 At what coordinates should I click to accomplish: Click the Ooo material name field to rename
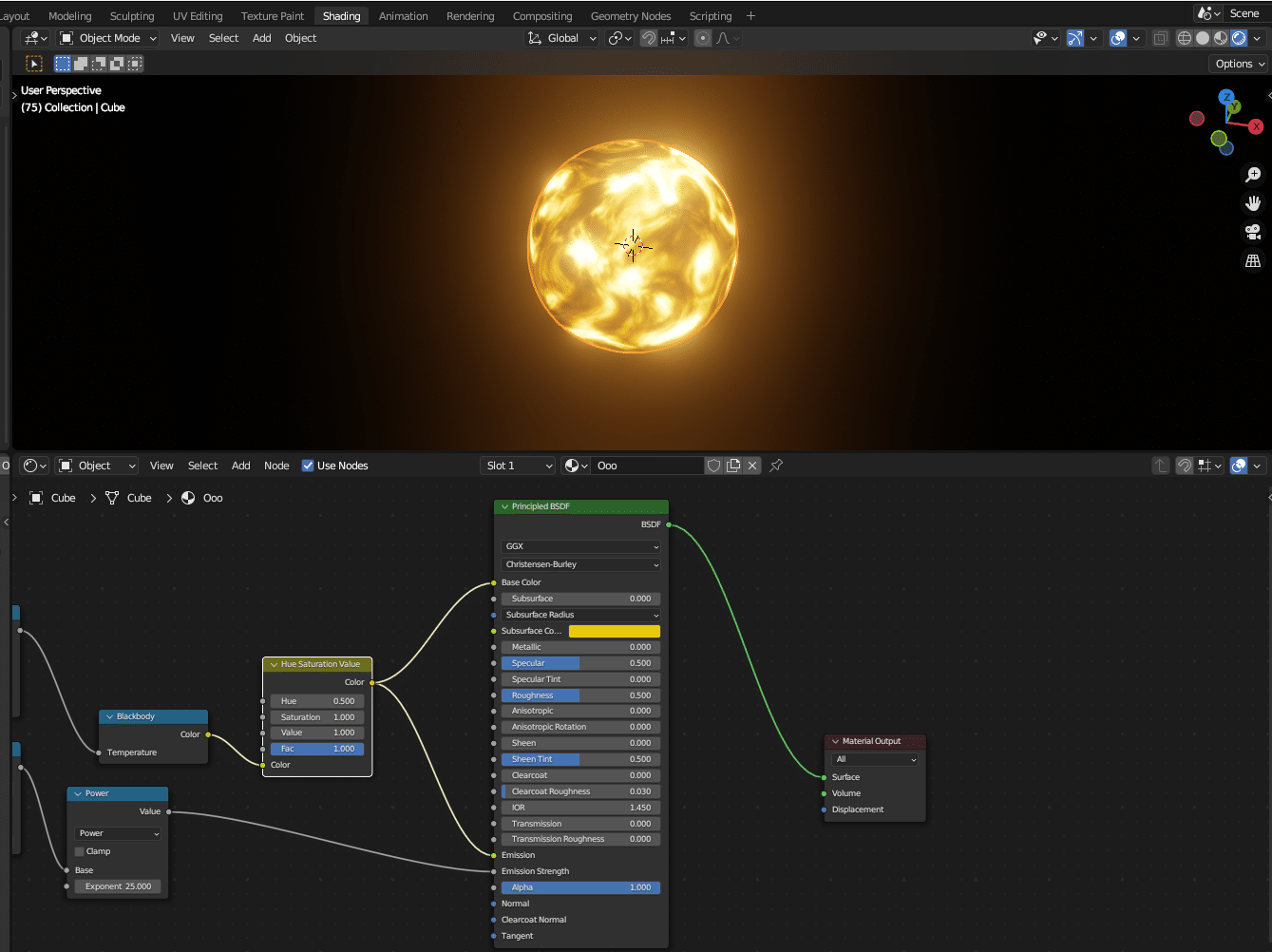(x=648, y=465)
